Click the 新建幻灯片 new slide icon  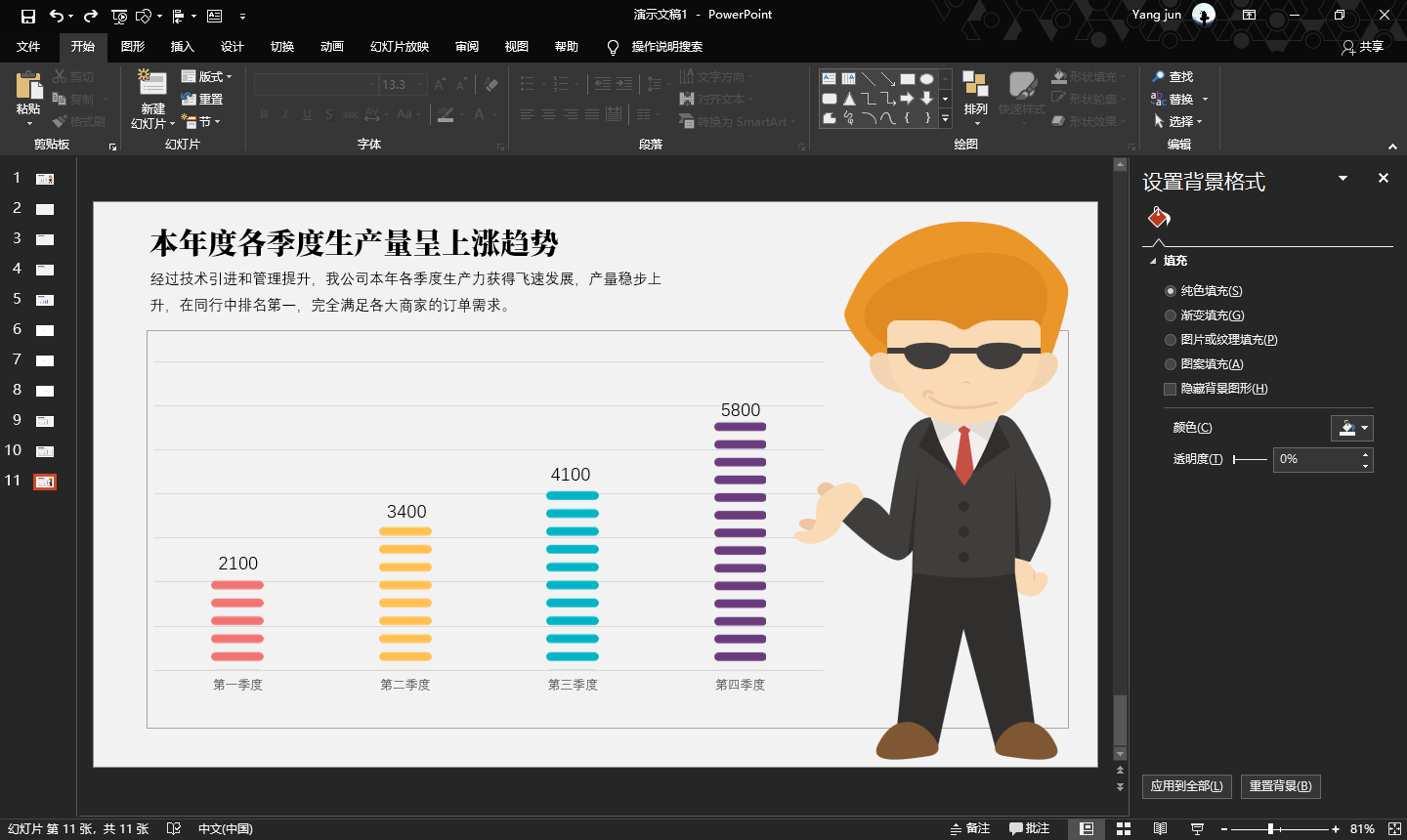[x=151, y=84]
